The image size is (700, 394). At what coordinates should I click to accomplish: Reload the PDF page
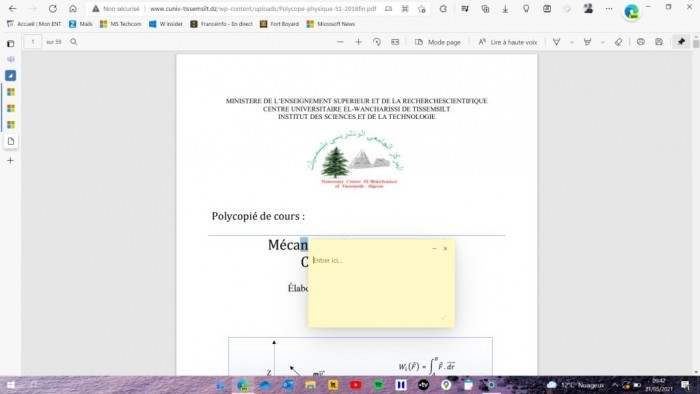click(53, 8)
